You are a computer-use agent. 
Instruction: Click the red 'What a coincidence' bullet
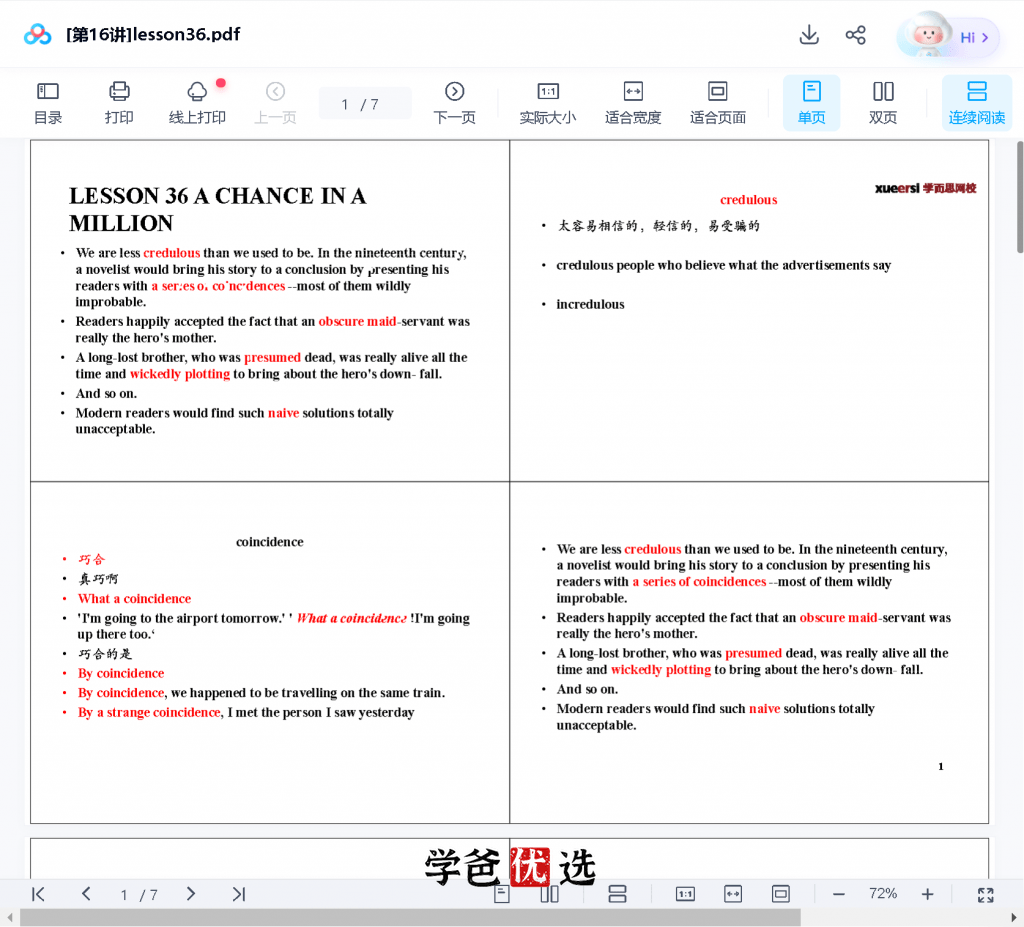pyautogui.click(x=135, y=598)
